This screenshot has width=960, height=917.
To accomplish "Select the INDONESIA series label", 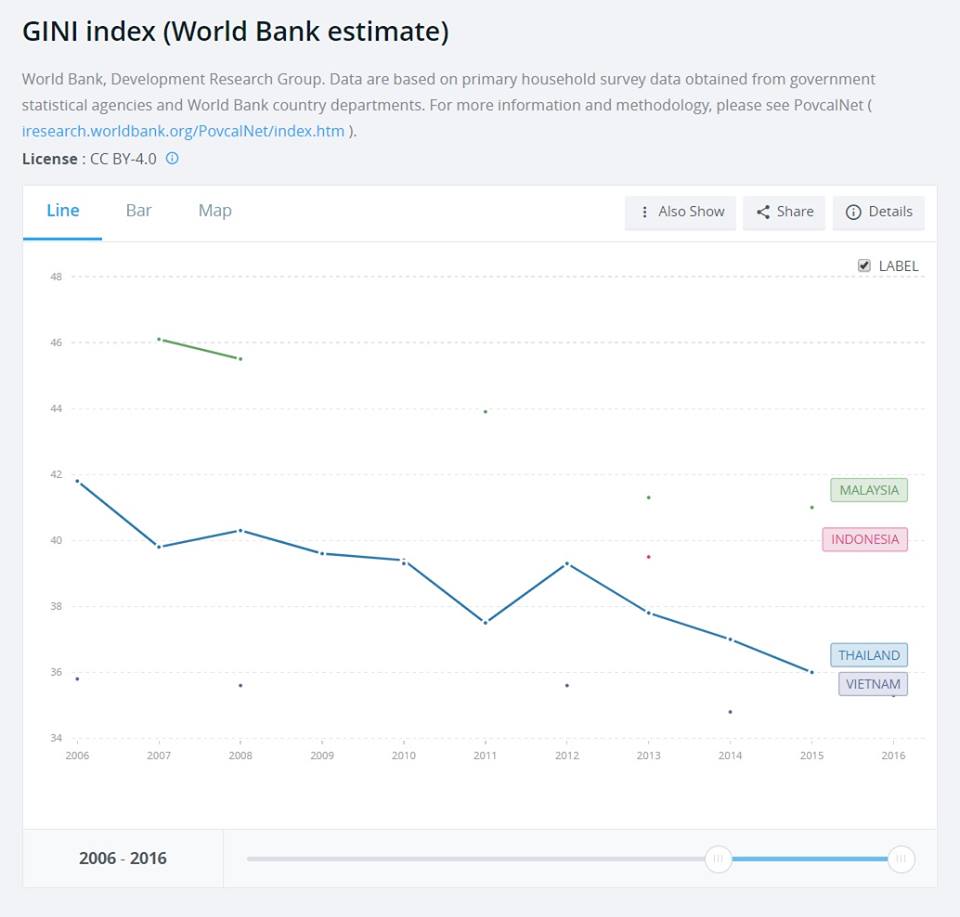I will pos(865,539).
